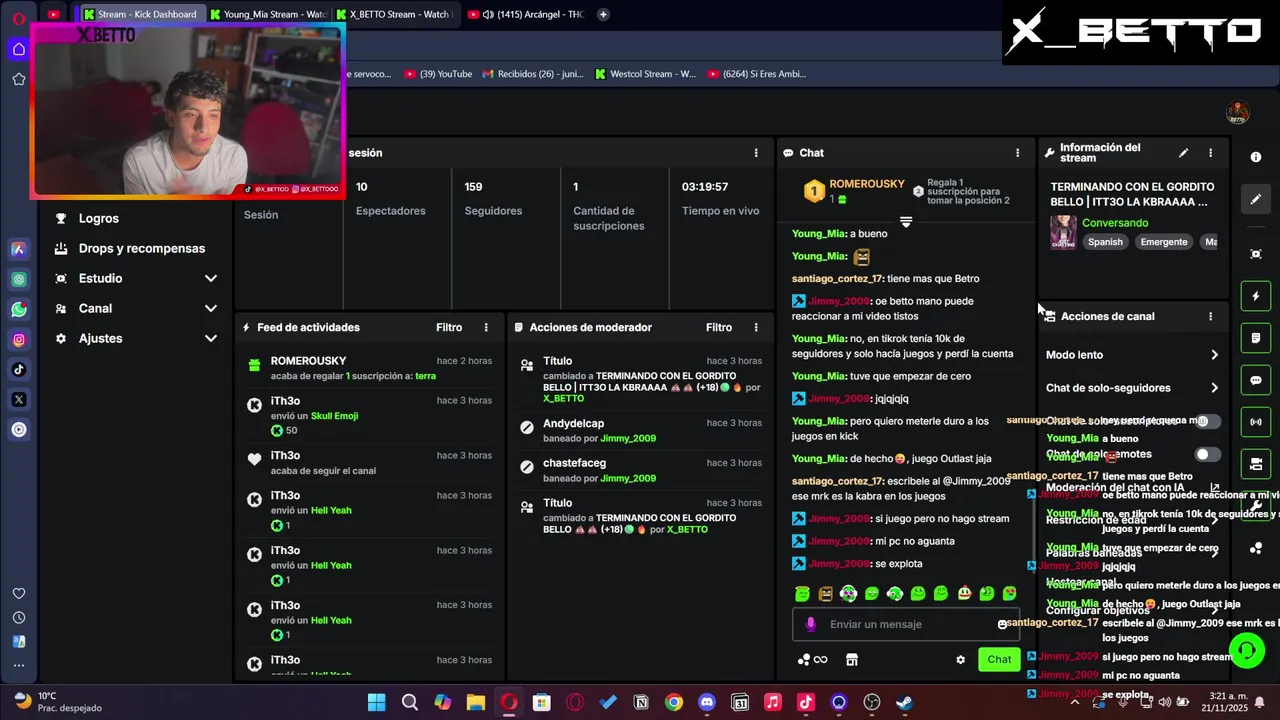The image size is (1280, 720).
Task: Click the Spanish language tag
Action: click(1105, 242)
